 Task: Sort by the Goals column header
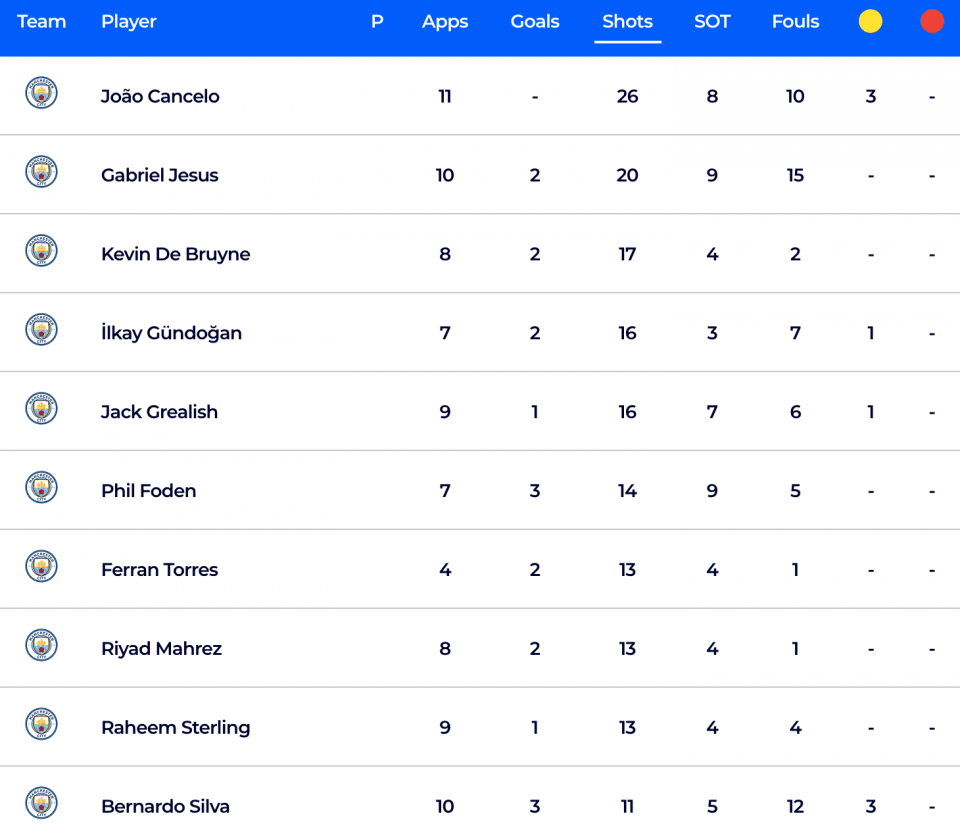point(535,21)
